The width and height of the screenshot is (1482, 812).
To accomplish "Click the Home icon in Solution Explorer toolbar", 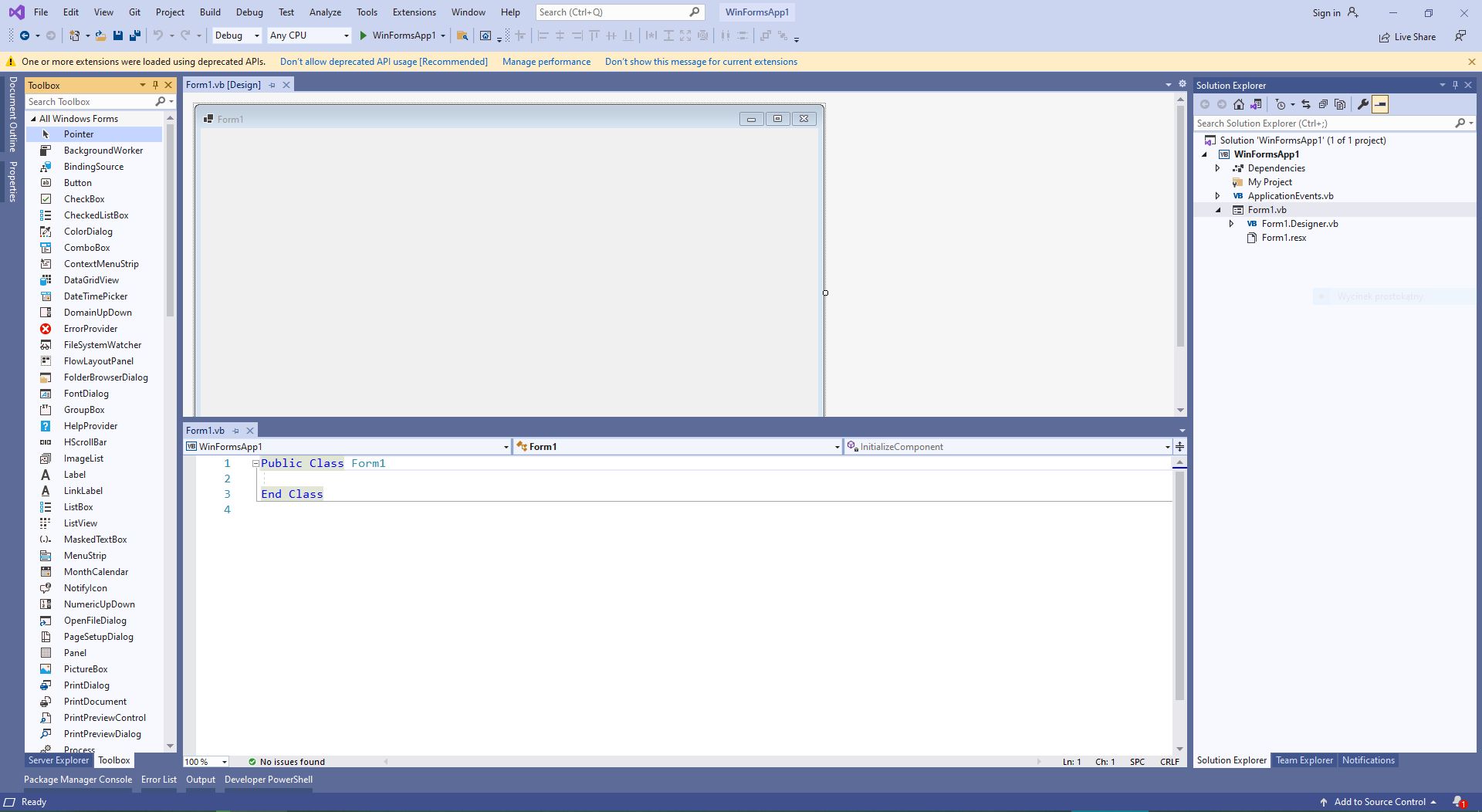I will click(1239, 104).
